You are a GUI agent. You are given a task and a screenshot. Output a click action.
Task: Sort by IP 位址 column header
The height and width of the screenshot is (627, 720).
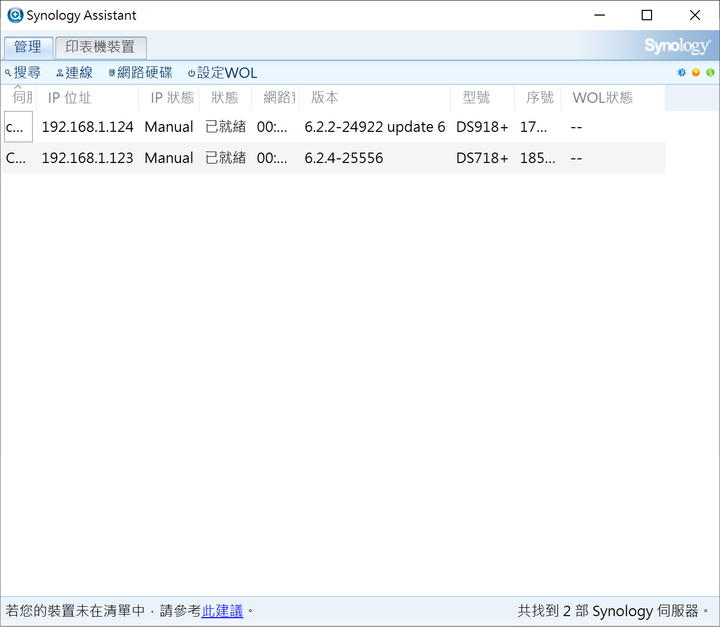(87, 98)
